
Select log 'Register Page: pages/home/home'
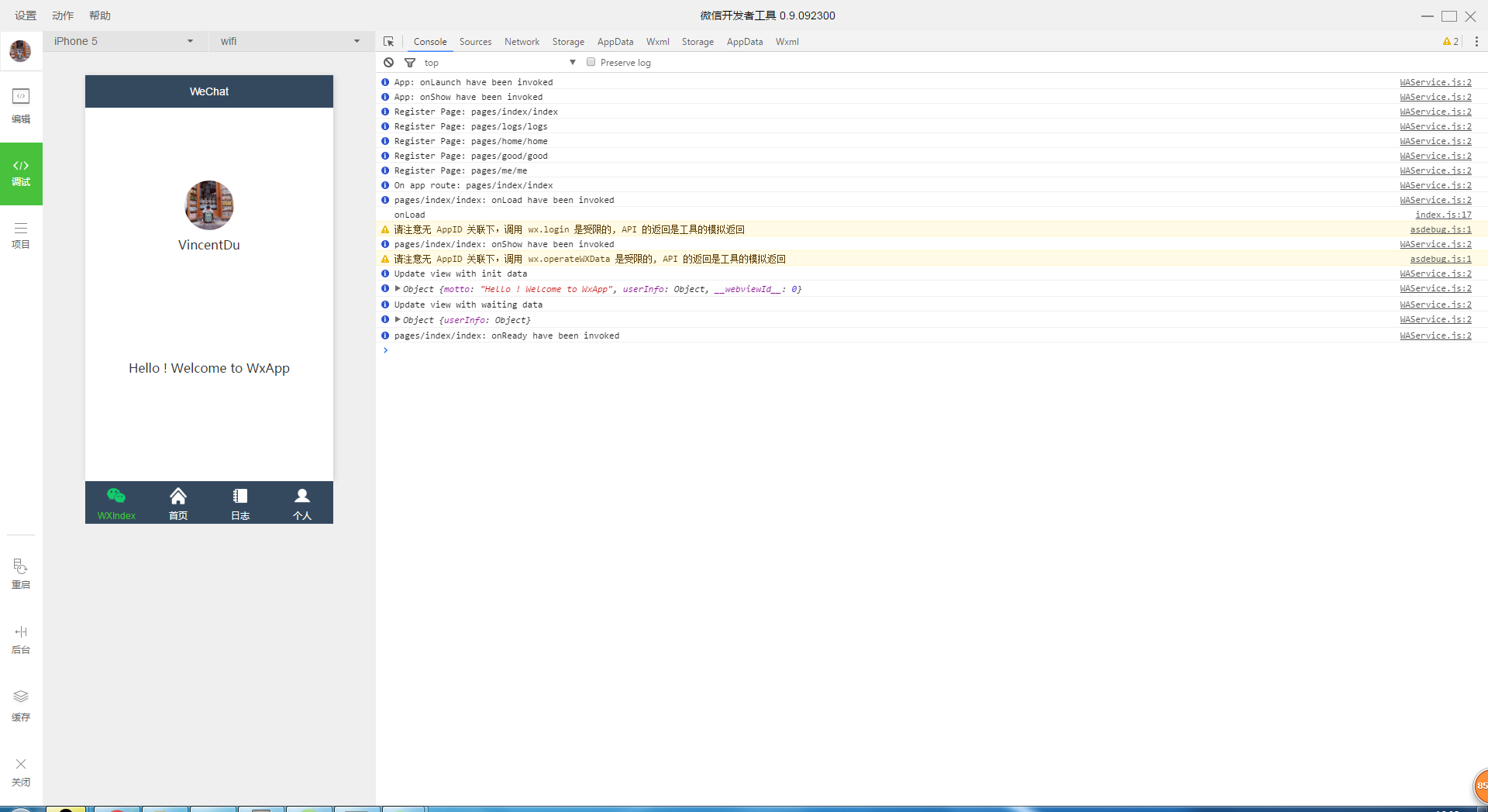(x=470, y=141)
